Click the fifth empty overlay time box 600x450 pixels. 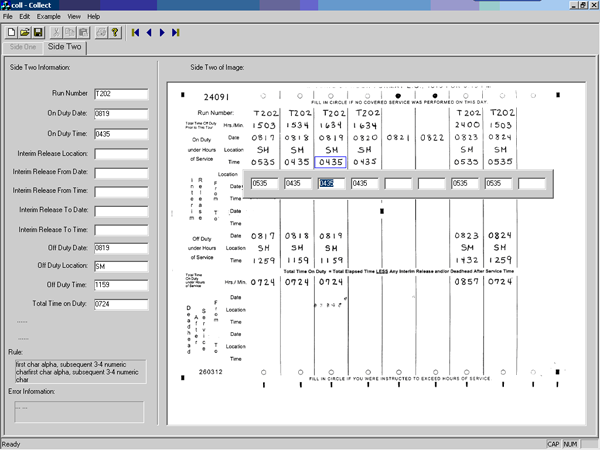[x=398, y=184]
